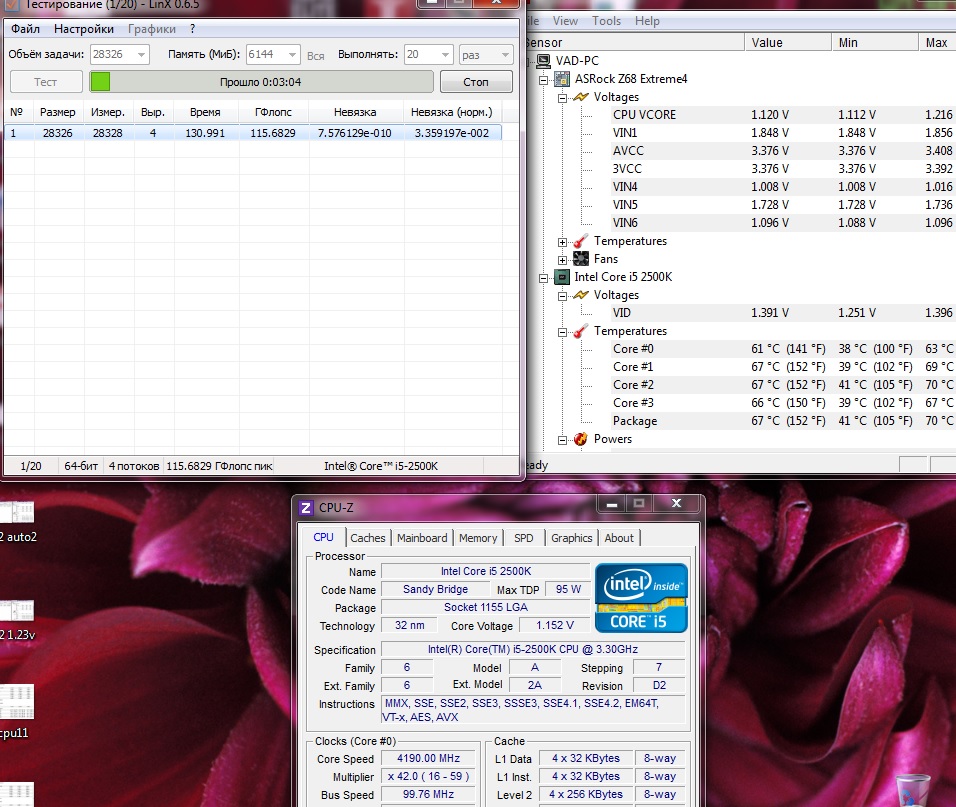
Task: Open the ? help menu in LinX
Action: click(193, 29)
